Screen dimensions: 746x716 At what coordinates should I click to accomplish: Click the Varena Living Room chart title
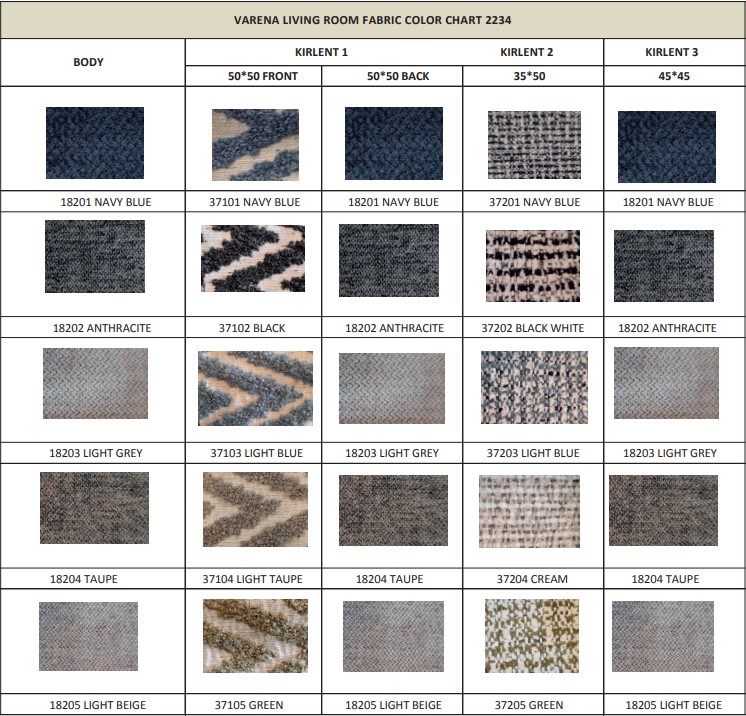(373, 19)
